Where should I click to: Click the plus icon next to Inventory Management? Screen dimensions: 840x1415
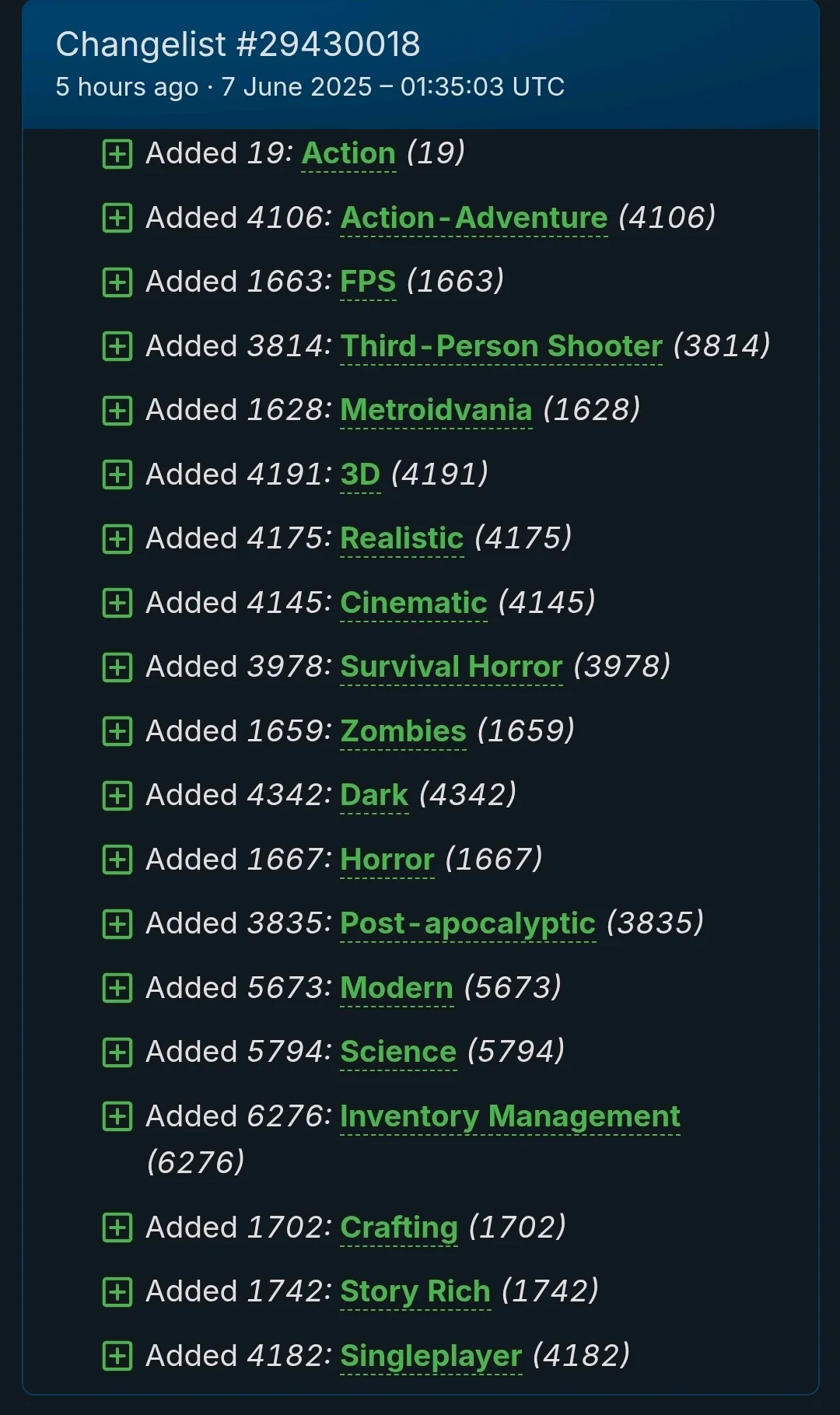tap(117, 1116)
